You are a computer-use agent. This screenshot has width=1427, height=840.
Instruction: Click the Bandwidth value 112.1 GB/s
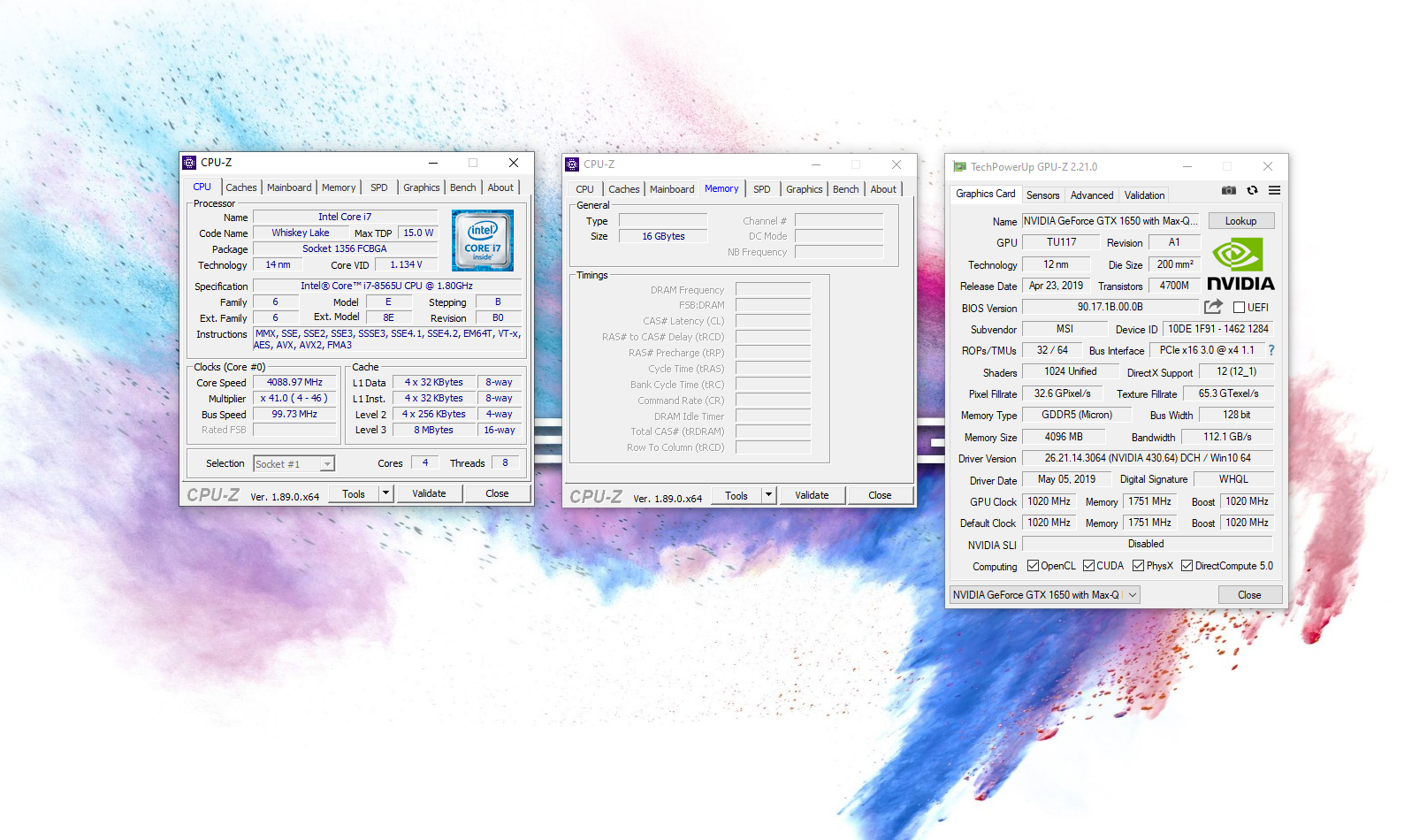[x=1227, y=437]
